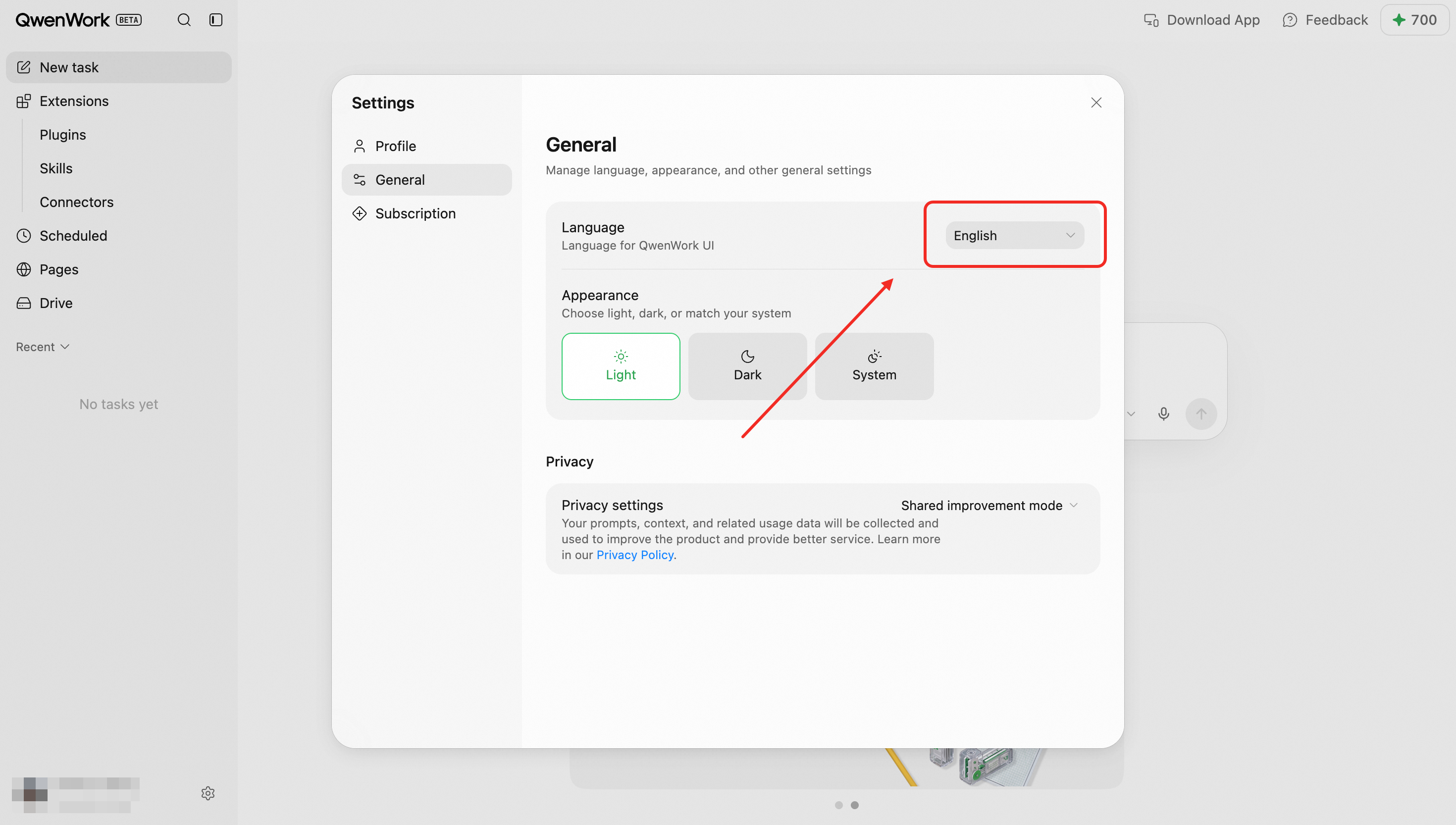
Task: Click the BETA badge next to logo
Action: point(129,20)
